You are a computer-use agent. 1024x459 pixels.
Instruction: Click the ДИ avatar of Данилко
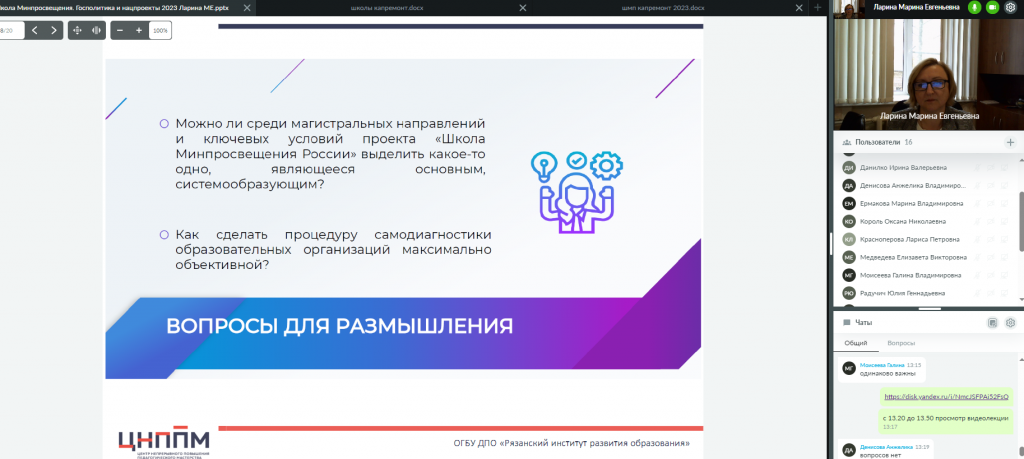[849, 167]
